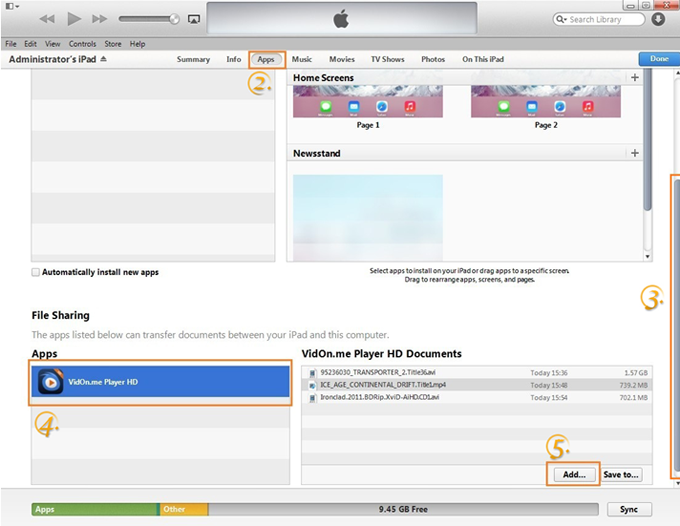
Task: Select the Page 1 home screen thumbnail
Action: coord(368,101)
